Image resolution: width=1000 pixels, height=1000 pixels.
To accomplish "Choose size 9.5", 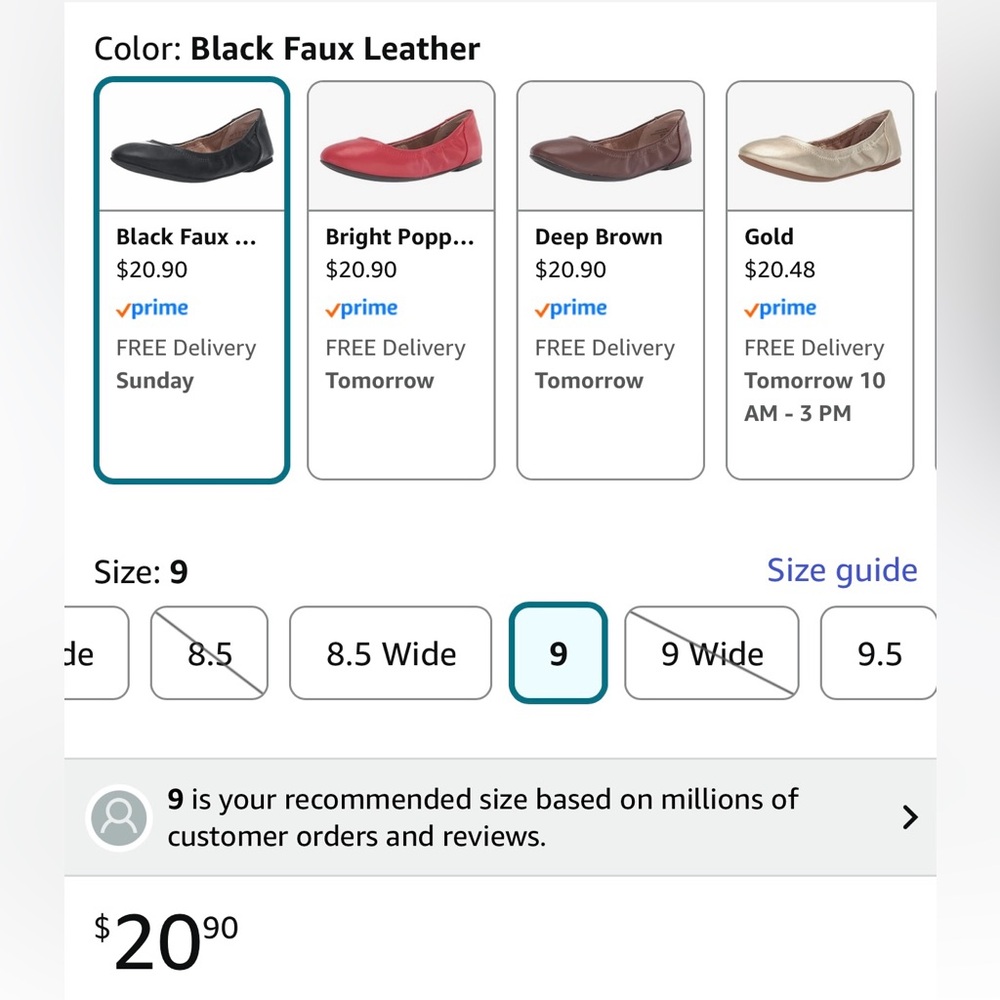I will pyautogui.click(x=879, y=653).
